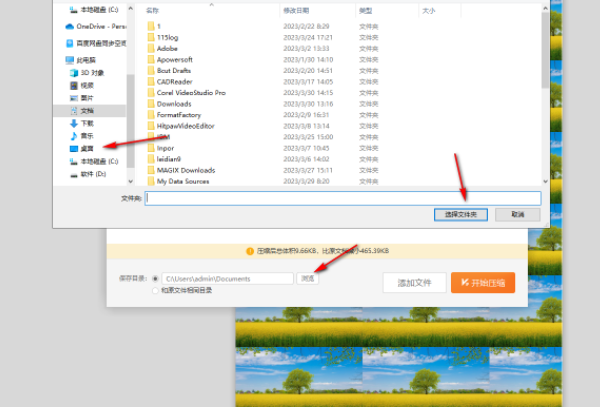Select the Inpor folder name
This screenshot has width=600, height=407.
[x=165, y=148]
